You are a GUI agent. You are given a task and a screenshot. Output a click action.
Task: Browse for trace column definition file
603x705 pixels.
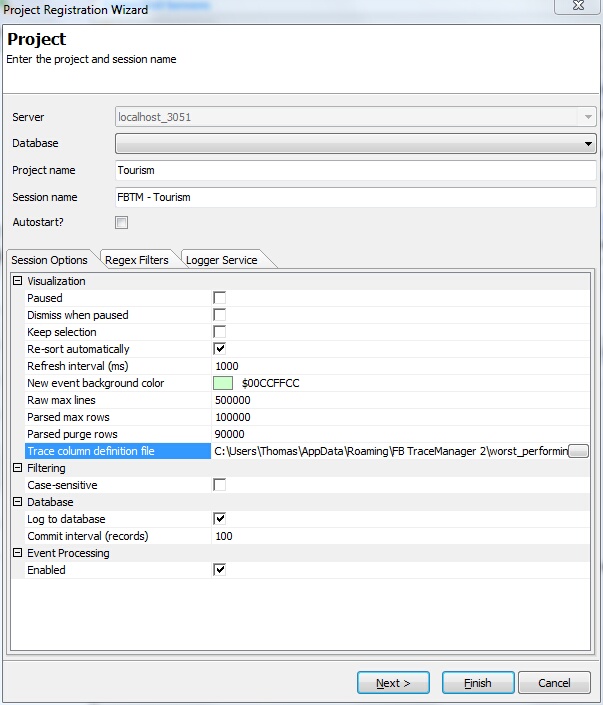[578, 451]
